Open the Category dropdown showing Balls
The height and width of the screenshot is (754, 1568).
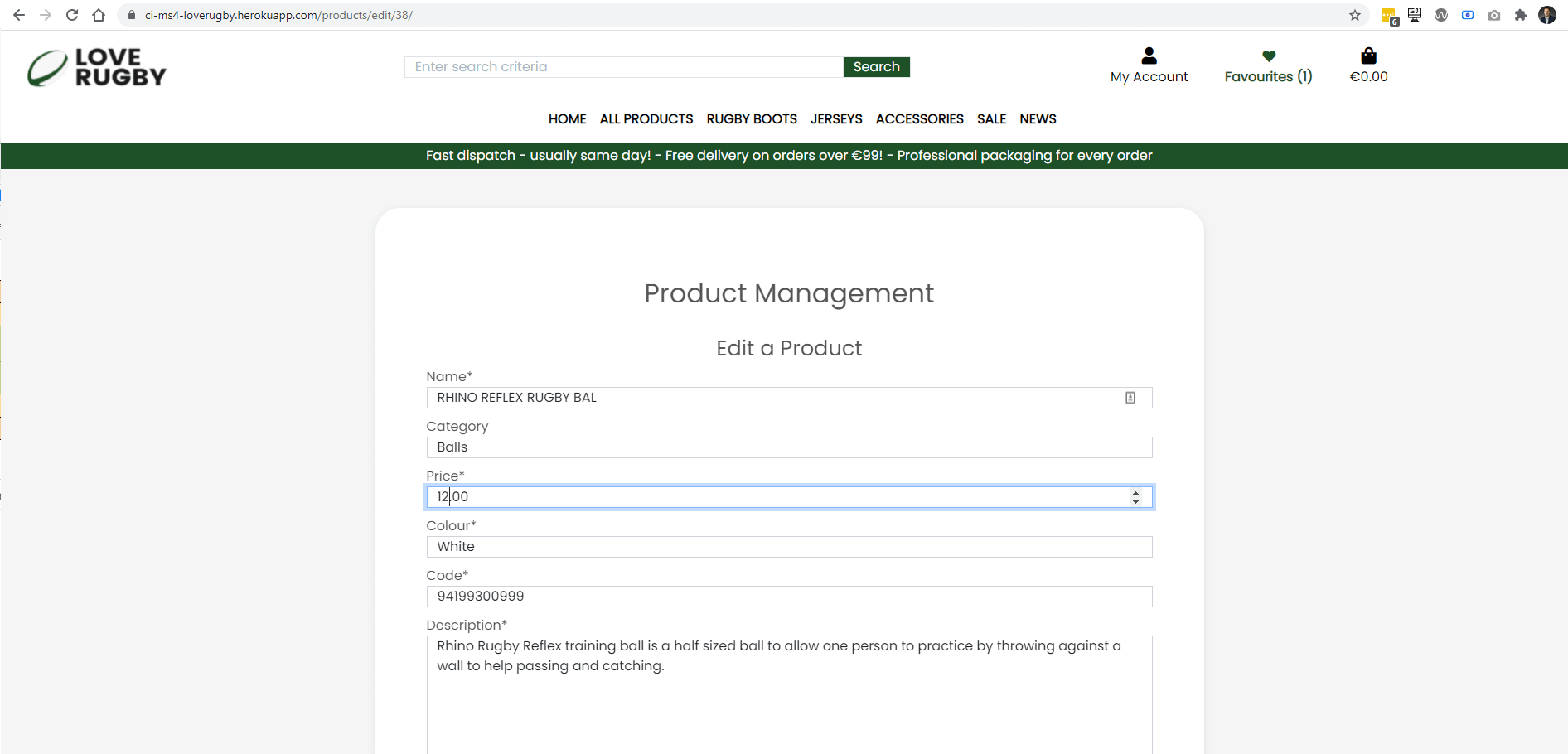789,447
